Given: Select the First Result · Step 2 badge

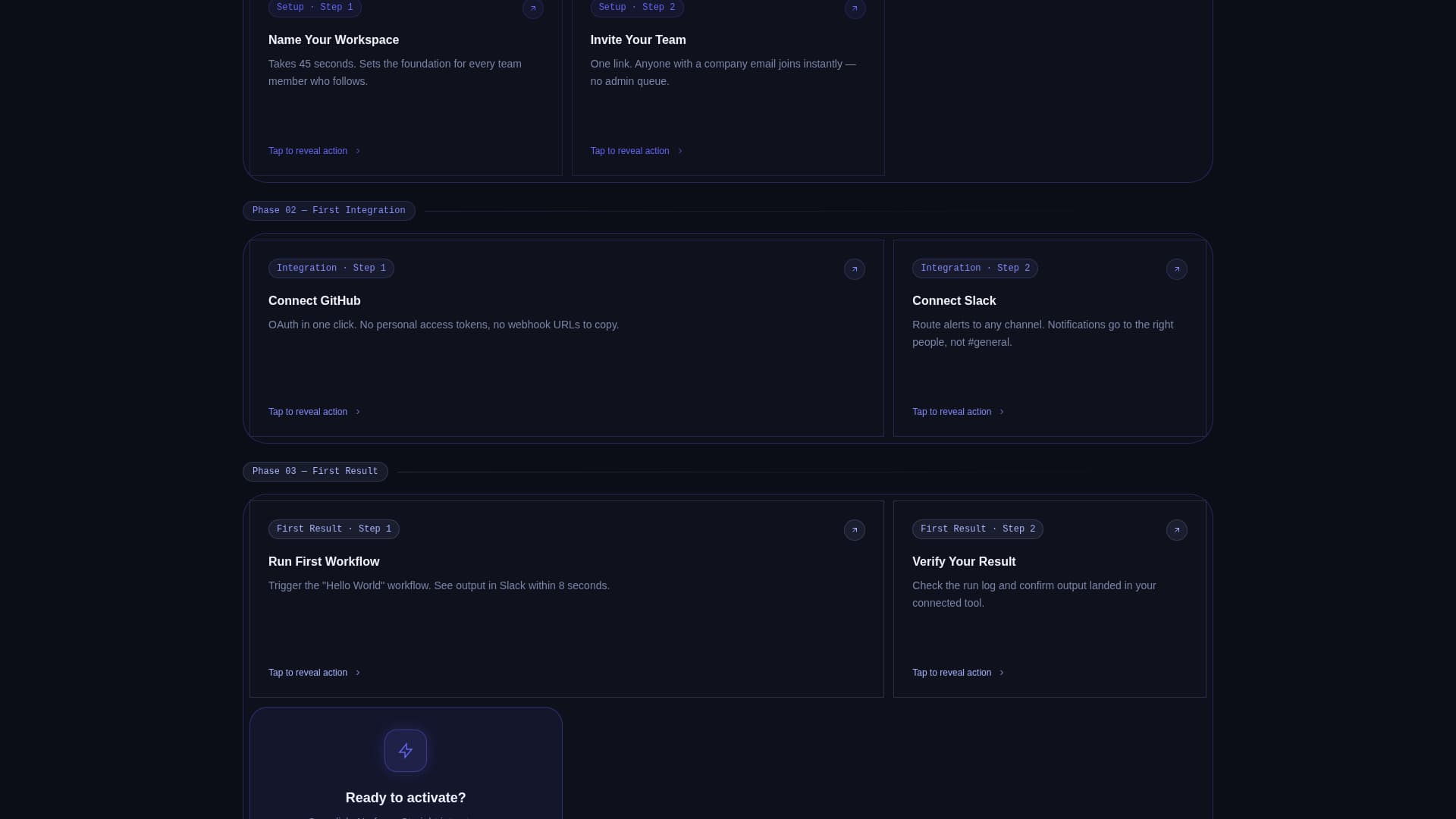Looking at the screenshot, I should pyautogui.click(x=977, y=529).
